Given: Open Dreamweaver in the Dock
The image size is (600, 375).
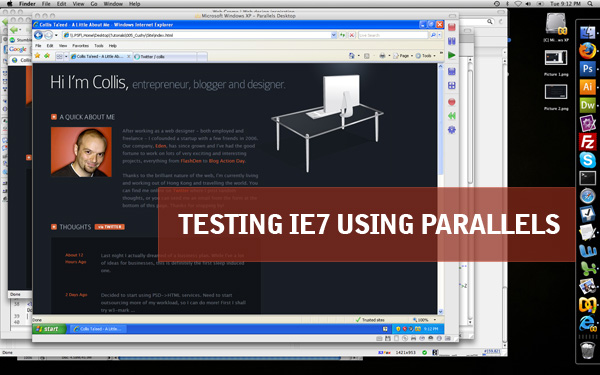Looking at the screenshot, I should (587, 105).
